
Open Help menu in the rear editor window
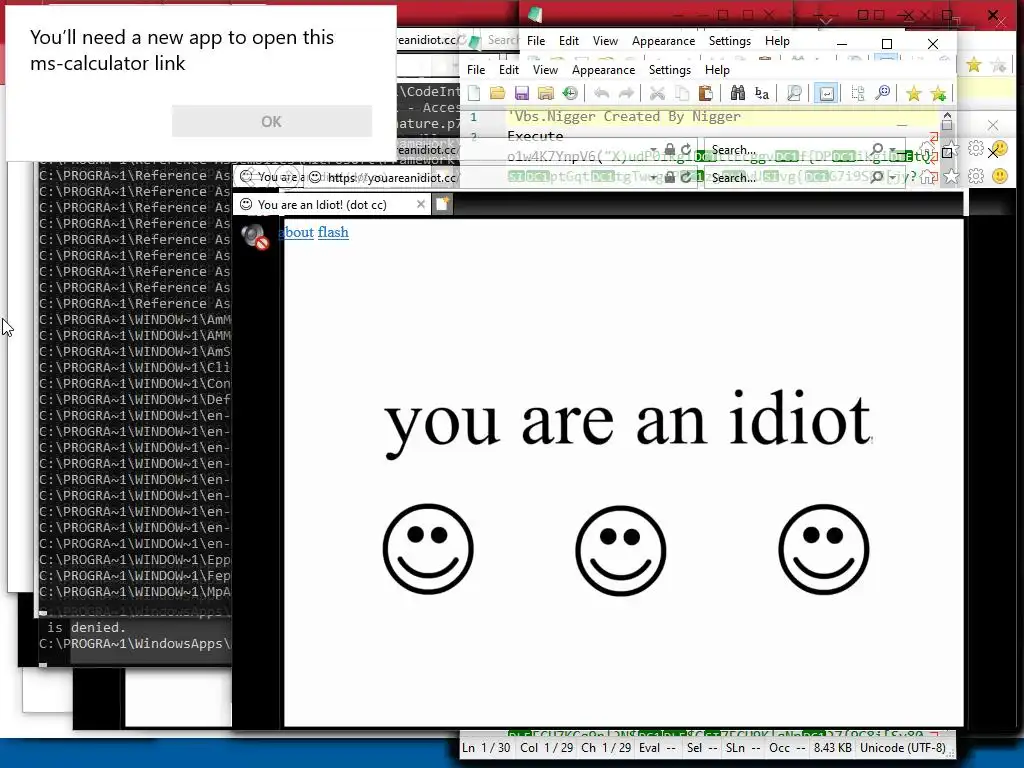(777, 41)
